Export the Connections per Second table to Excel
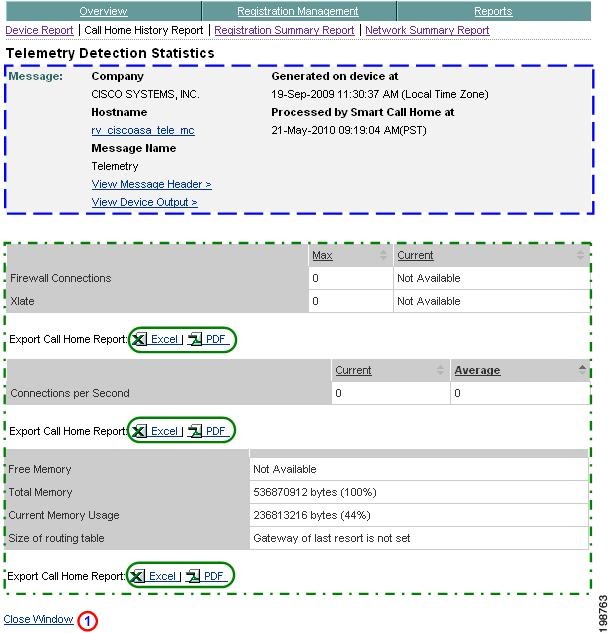The width and height of the screenshot is (610, 633). (164, 431)
